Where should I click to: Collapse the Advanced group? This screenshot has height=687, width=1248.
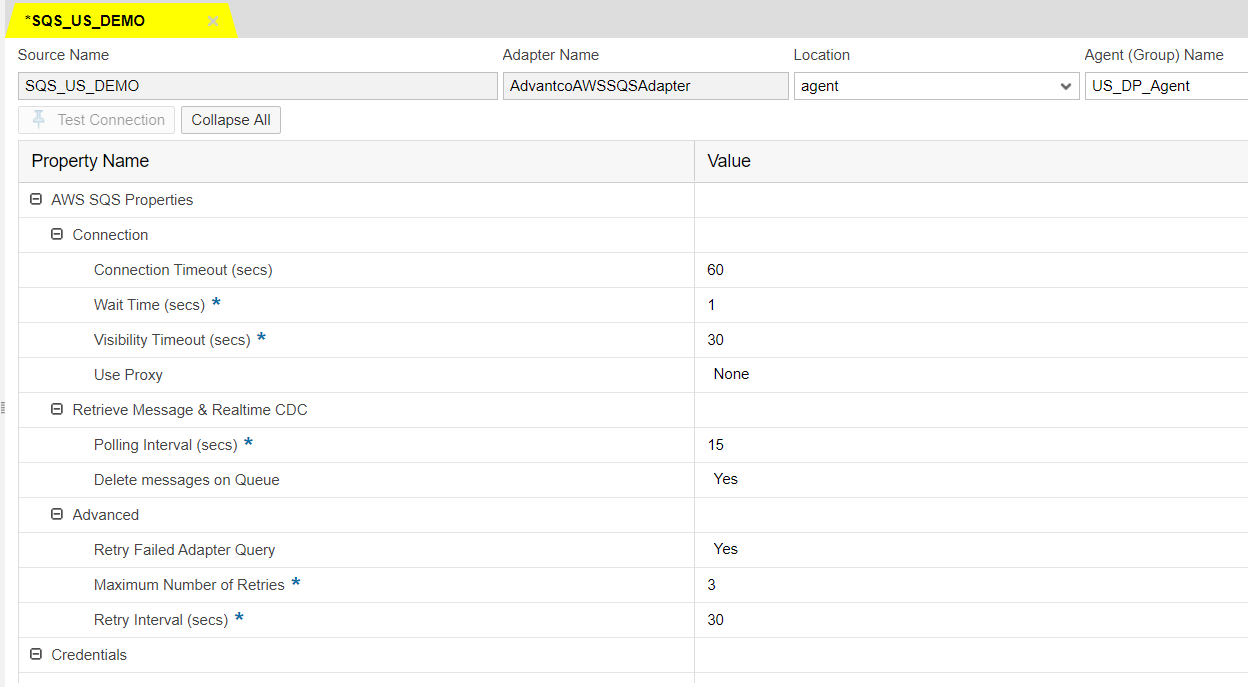(x=58, y=515)
